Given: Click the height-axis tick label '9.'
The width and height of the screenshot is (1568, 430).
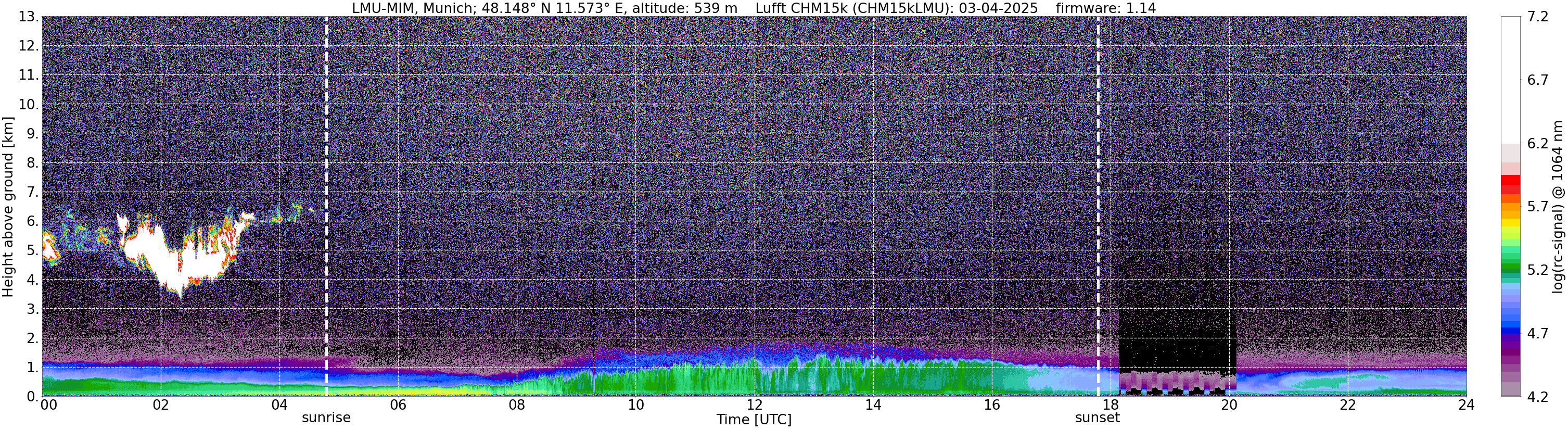Looking at the screenshot, I should click(33, 134).
